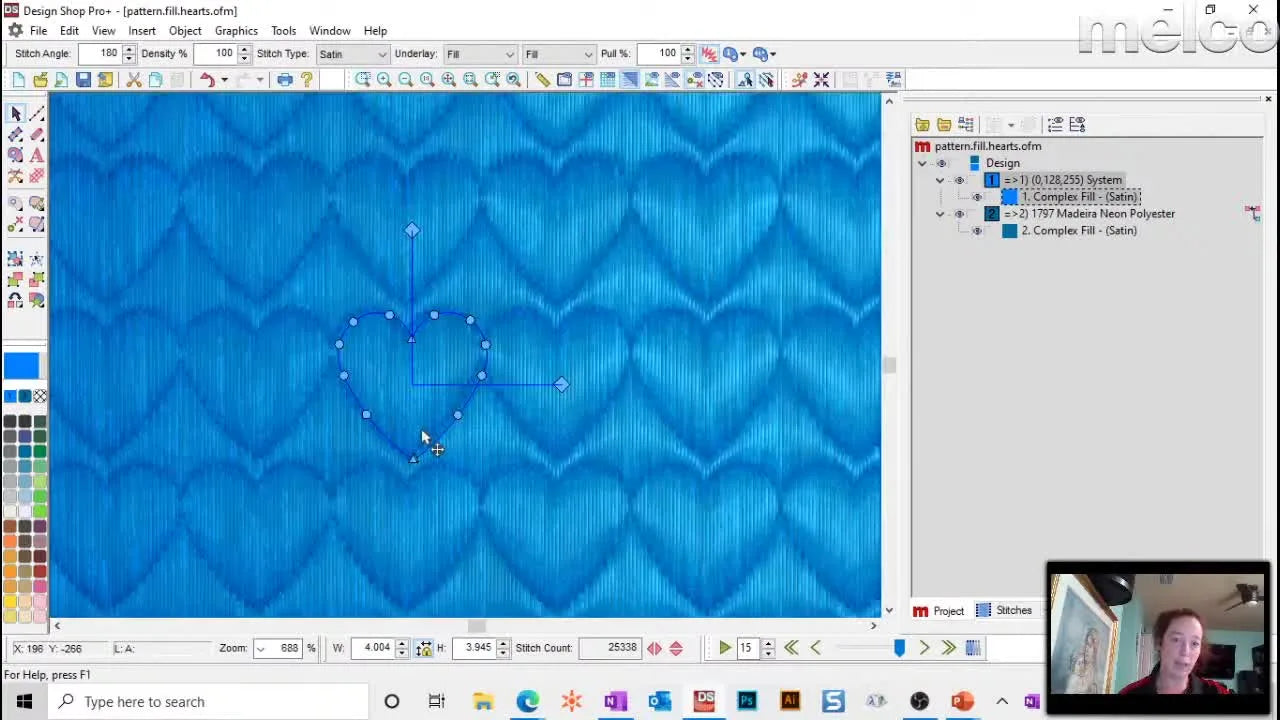Click the New file icon in toolbar
The width and height of the screenshot is (1280, 720).
18,80
